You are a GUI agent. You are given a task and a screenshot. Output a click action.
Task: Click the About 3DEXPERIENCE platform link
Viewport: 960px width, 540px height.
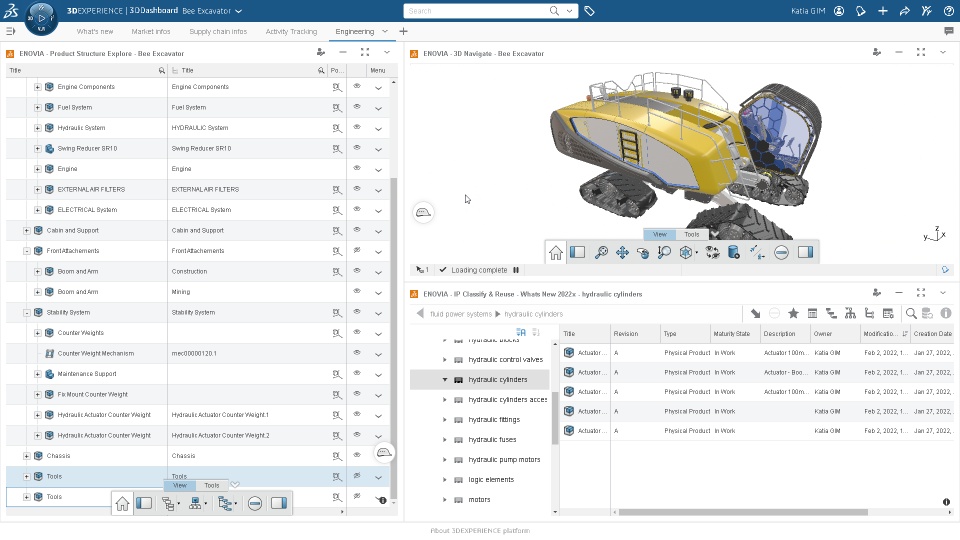pyautogui.click(x=480, y=531)
